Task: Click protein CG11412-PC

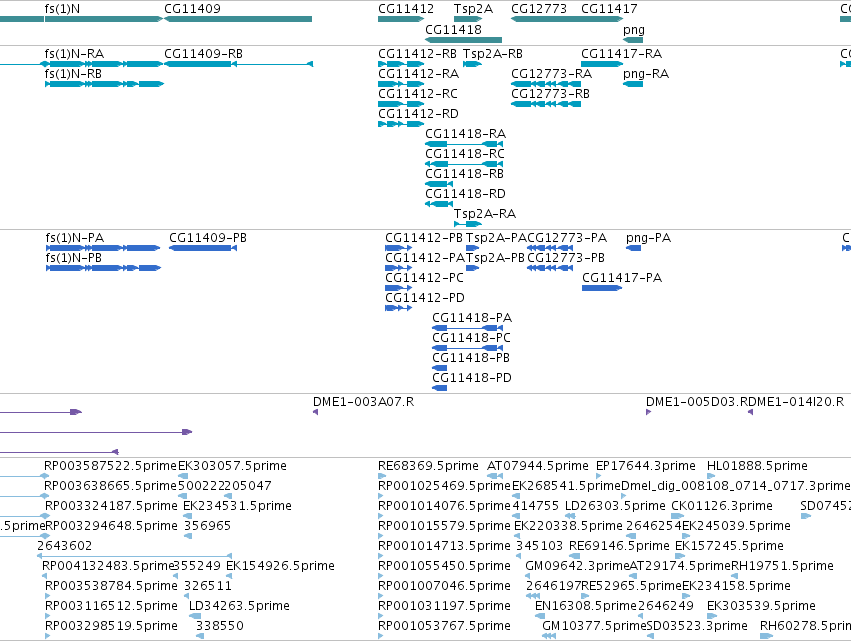Action: (x=398, y=288)
